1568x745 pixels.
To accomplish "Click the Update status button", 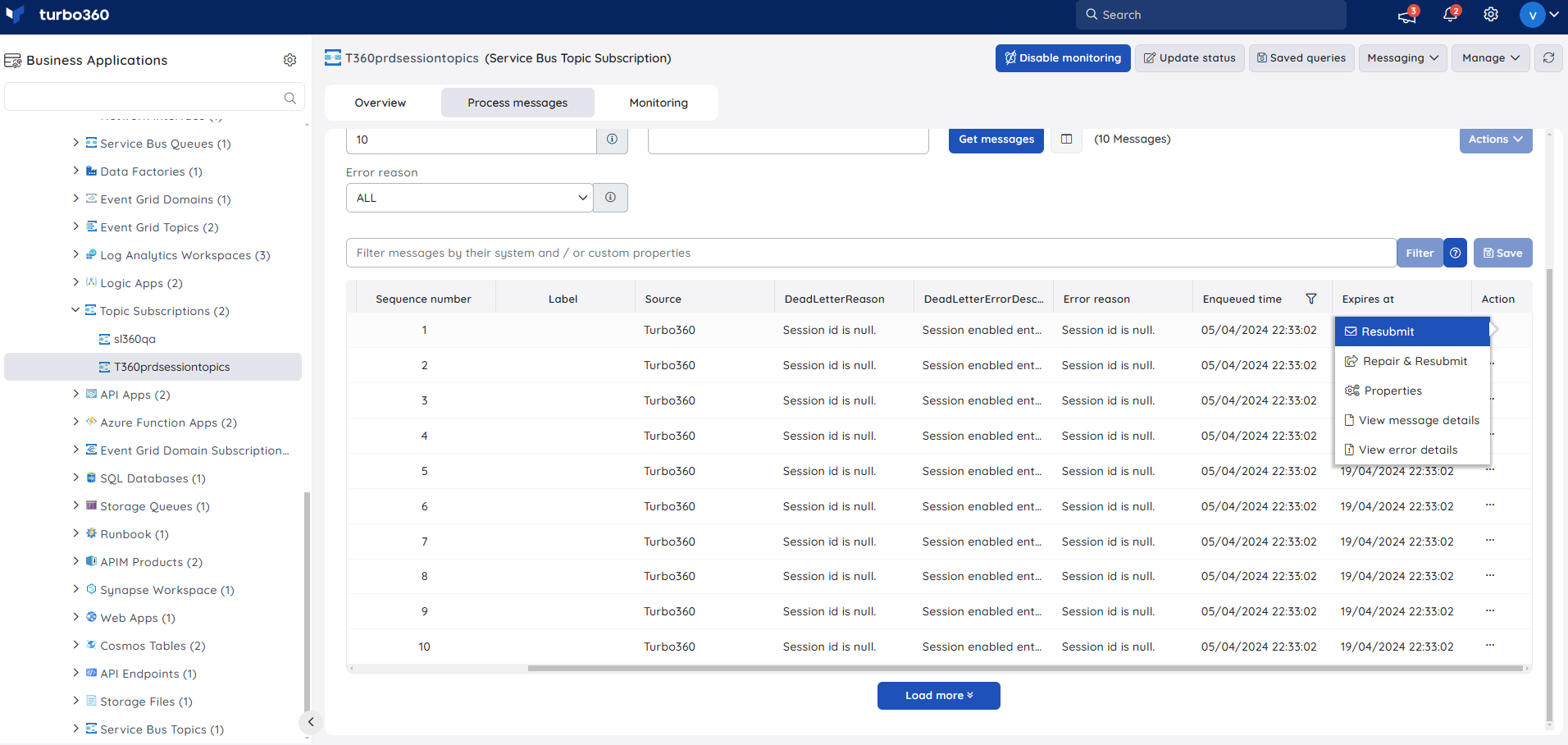I will point(1189,58).
